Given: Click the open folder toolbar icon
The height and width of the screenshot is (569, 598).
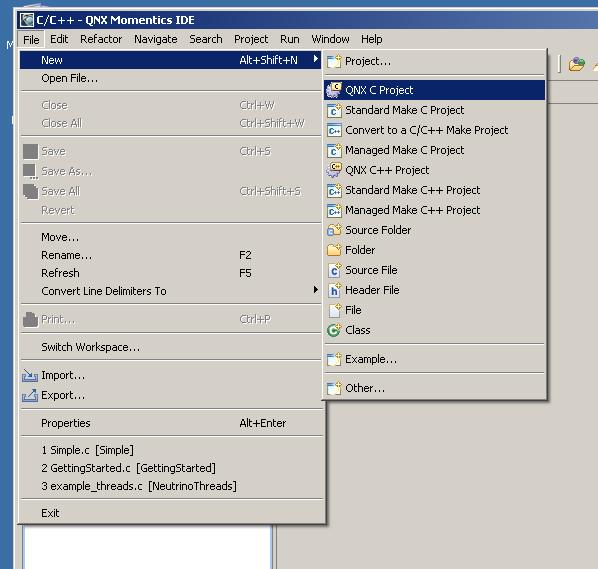Looking at the screenshot, I should tap(577, 64).
